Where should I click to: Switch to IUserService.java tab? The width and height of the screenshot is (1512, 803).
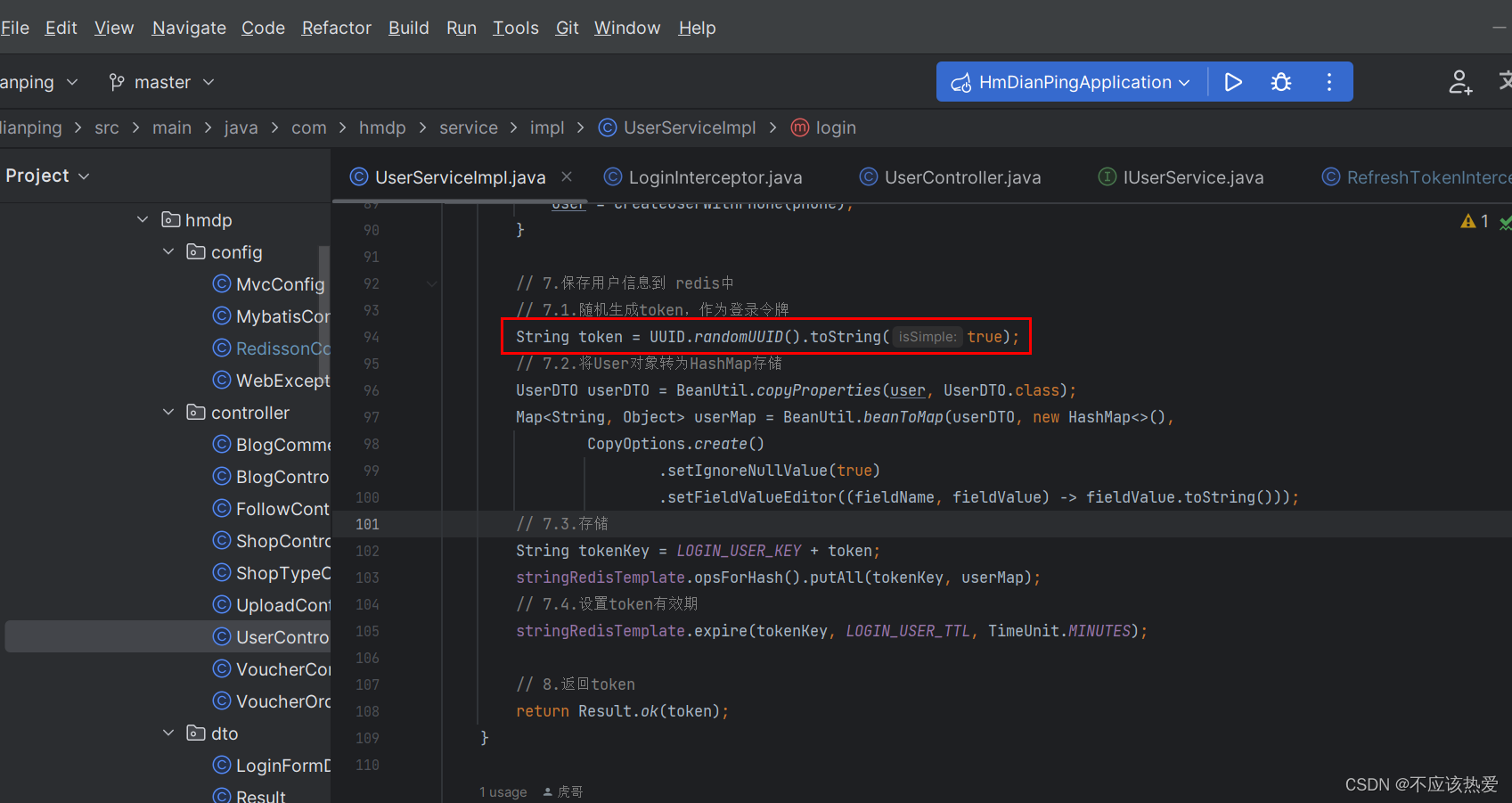point(1181,177)
